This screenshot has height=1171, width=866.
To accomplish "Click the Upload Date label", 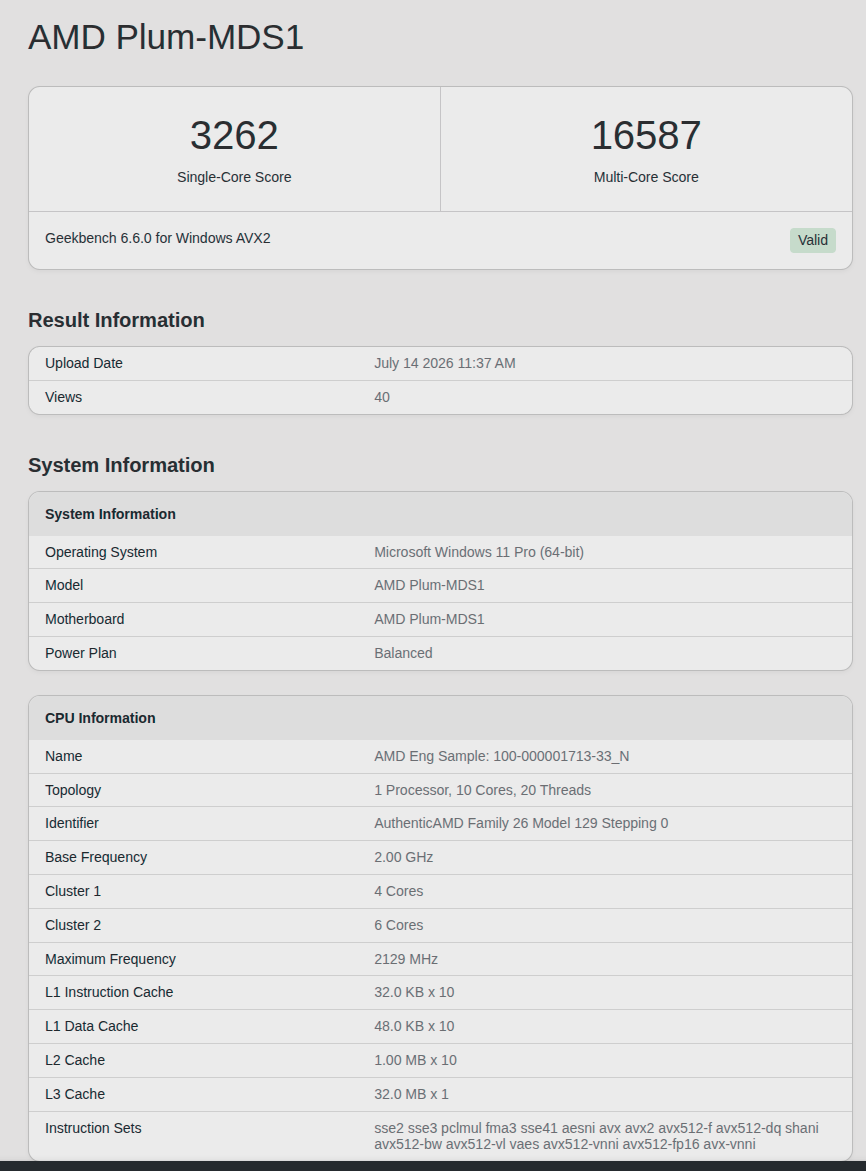I will (x=84, y=363).
